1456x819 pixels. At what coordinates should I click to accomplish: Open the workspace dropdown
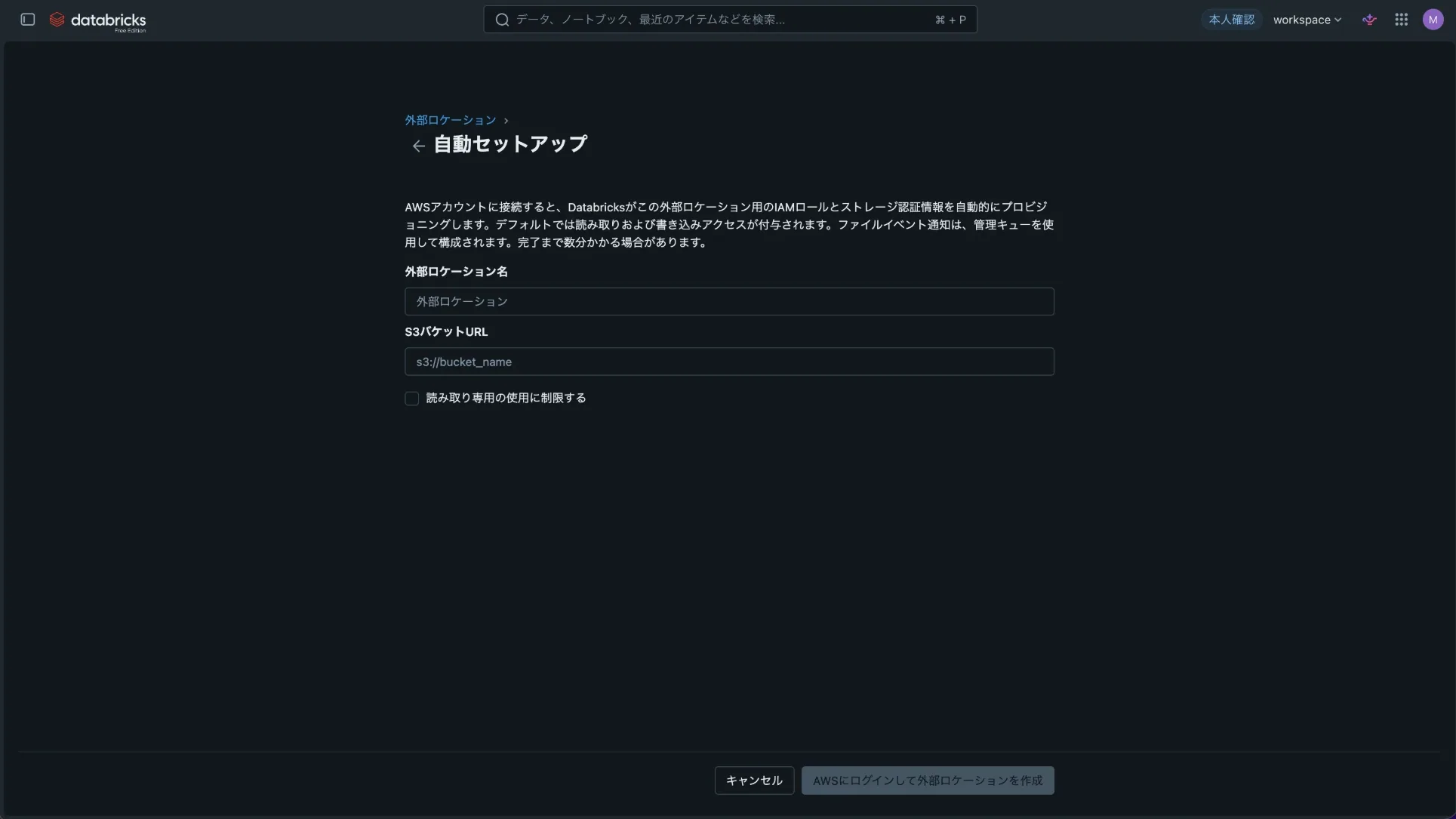(1307, 20)
